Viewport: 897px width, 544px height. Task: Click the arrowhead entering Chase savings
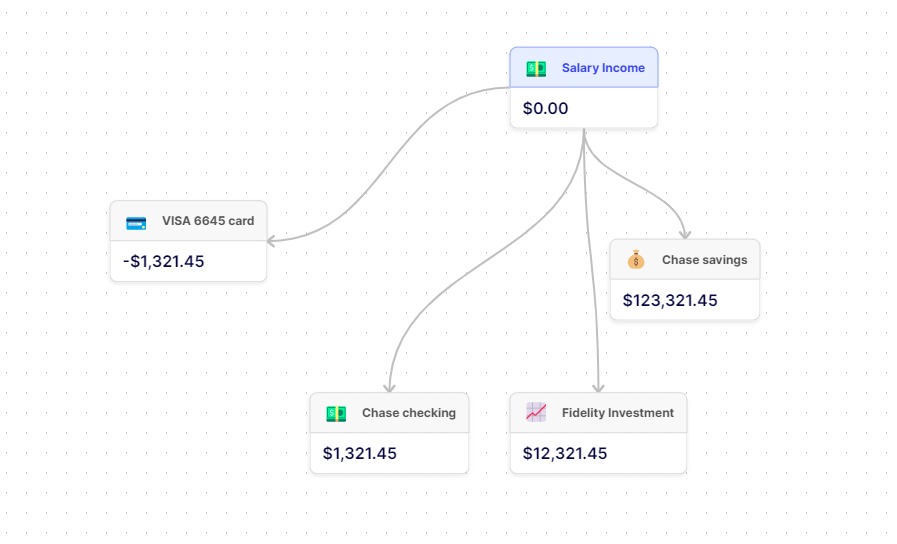tap(685, 235)
